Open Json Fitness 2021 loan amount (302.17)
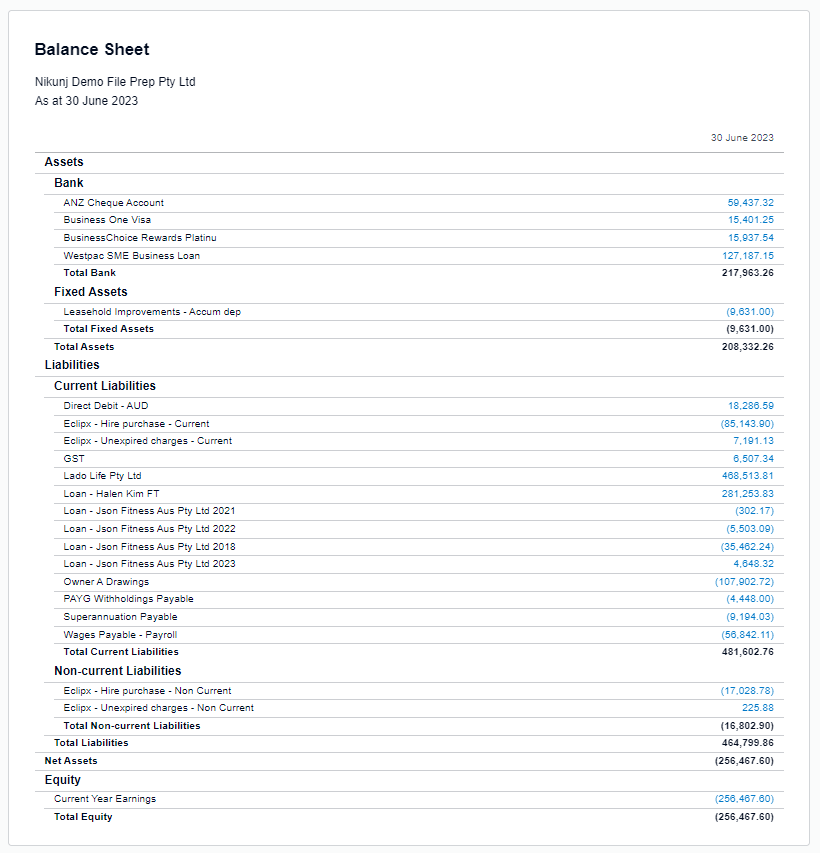Viewport: 820px width, 853px height. (754, 511)
